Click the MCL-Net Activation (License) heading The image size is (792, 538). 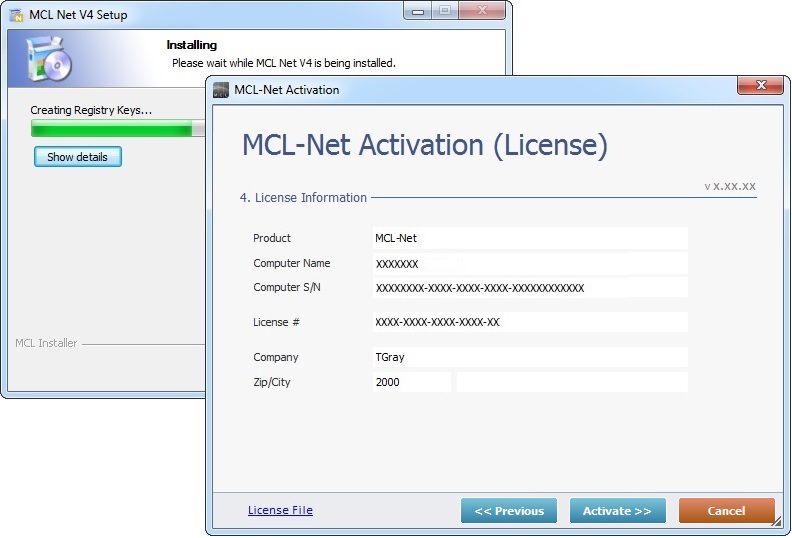[x=425, y=145]
